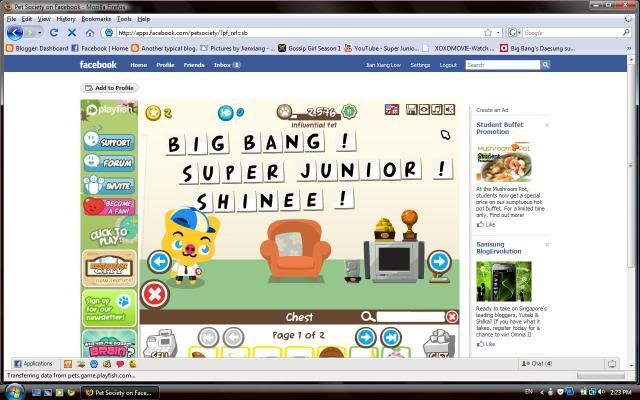Open the View menu
Image resolution: width=640 pixels, height=400 pixels.
pyautogui.click(x=44, y=19)
